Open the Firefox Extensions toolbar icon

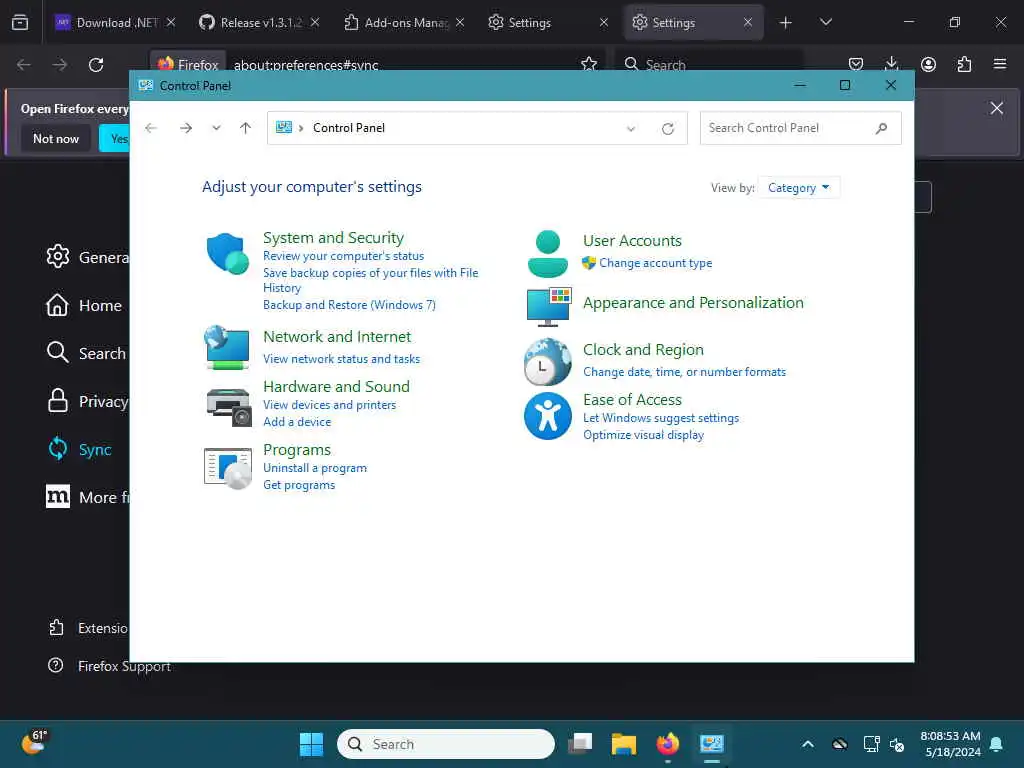point(964,64)
